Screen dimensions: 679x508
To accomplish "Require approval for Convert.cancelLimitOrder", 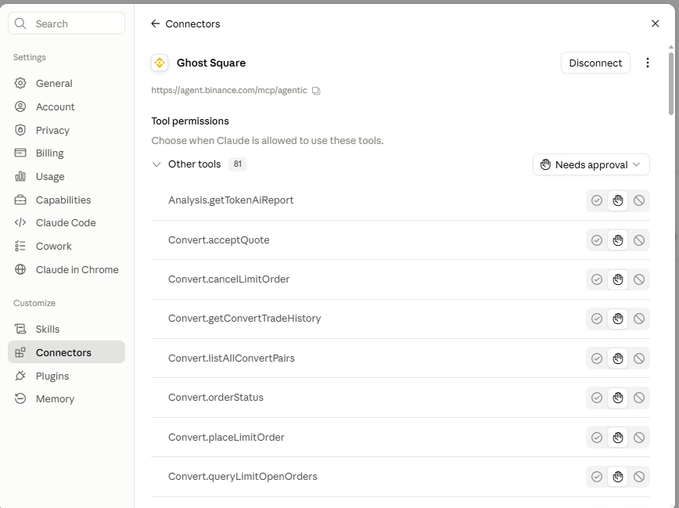I will pyautogui.click(x=618, y=279).
